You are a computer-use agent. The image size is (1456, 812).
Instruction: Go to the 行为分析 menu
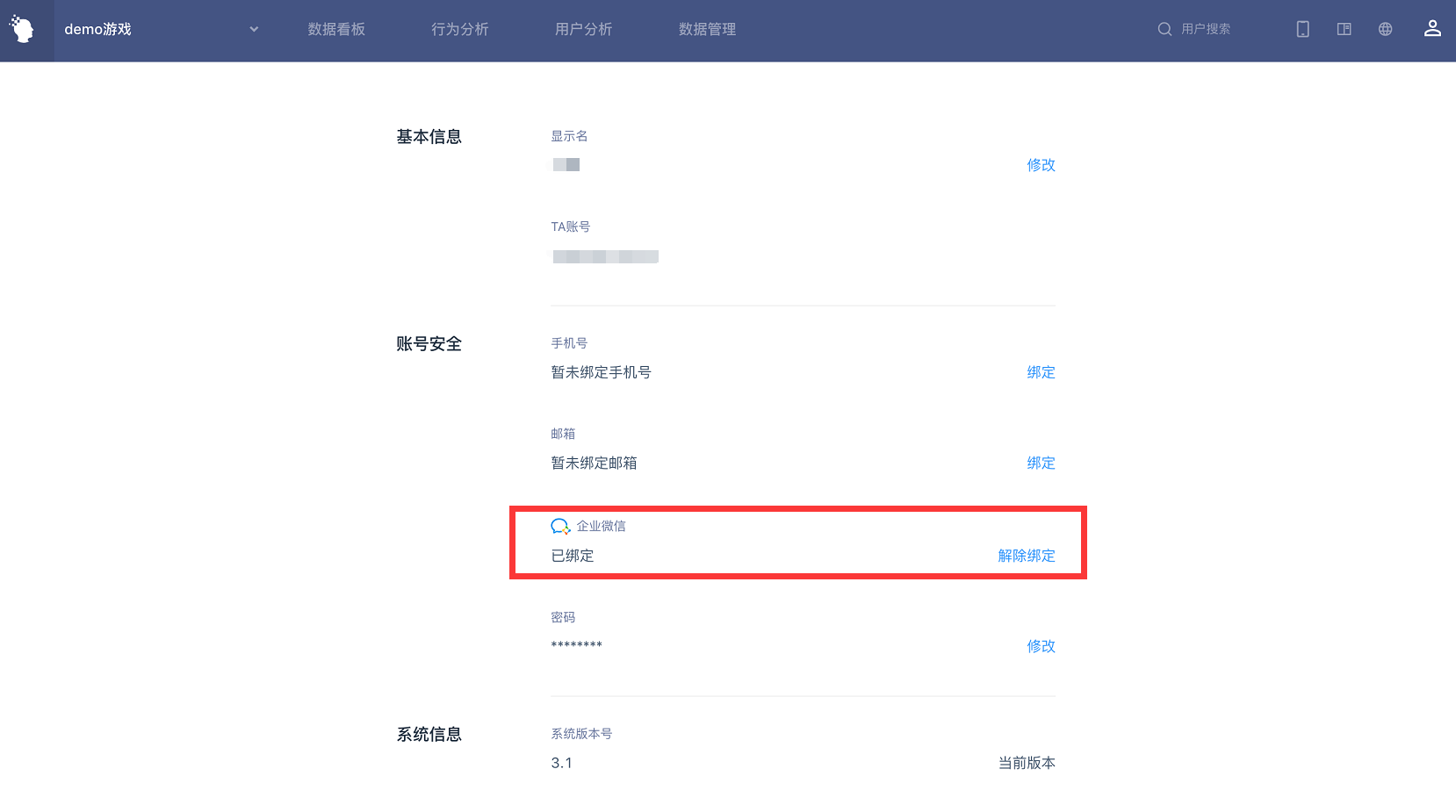[x=459, y=29]
